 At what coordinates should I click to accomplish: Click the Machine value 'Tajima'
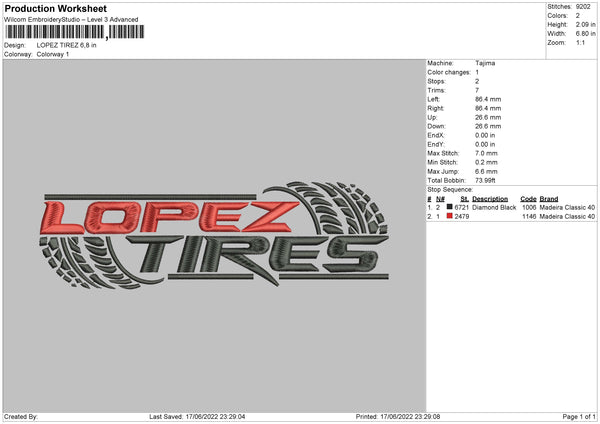pyautogui.click(x=485, y=63)
